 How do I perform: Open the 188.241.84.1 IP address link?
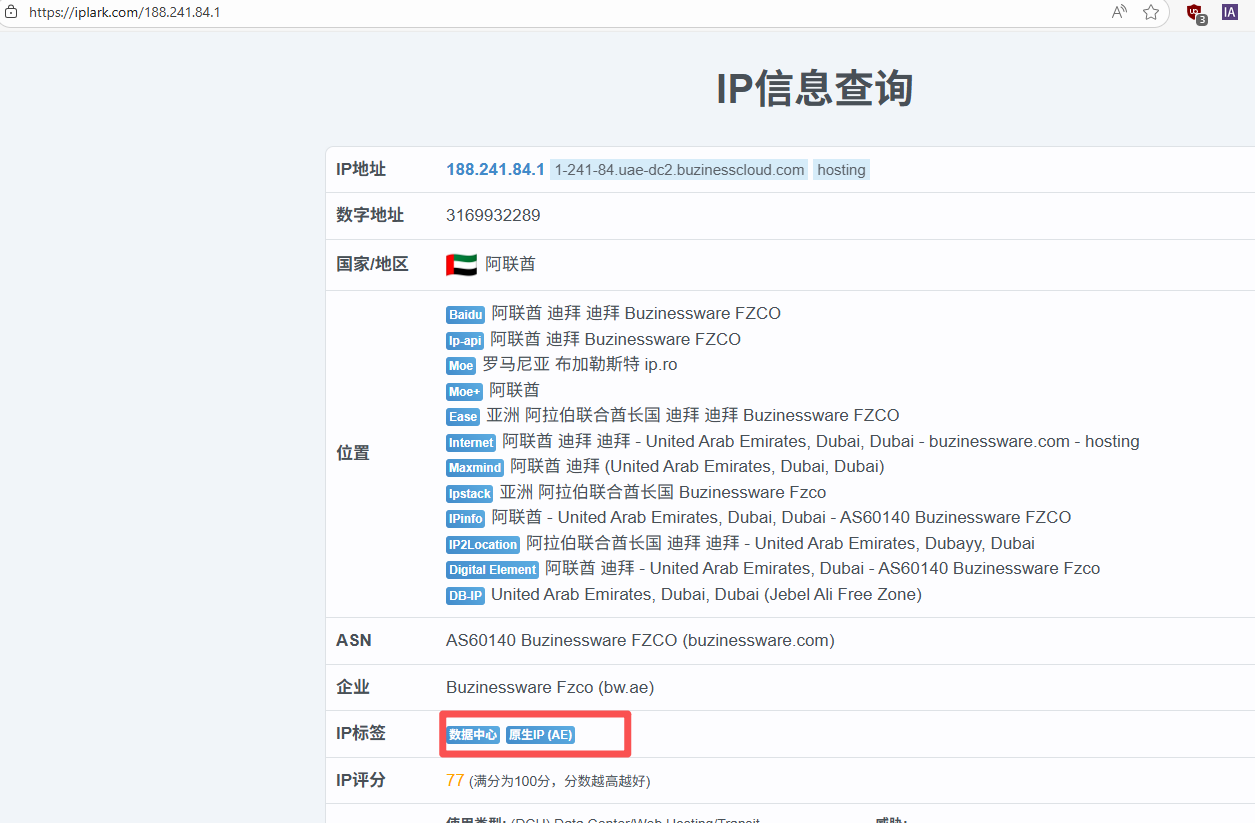[x=495, y=170]
